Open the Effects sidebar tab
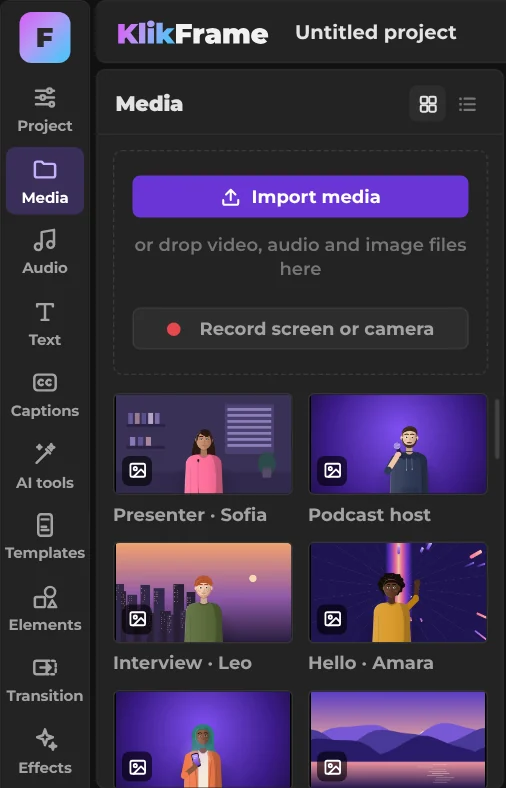Image resolution: width=506 pixels, height=788 pixels. click(45, 752)
